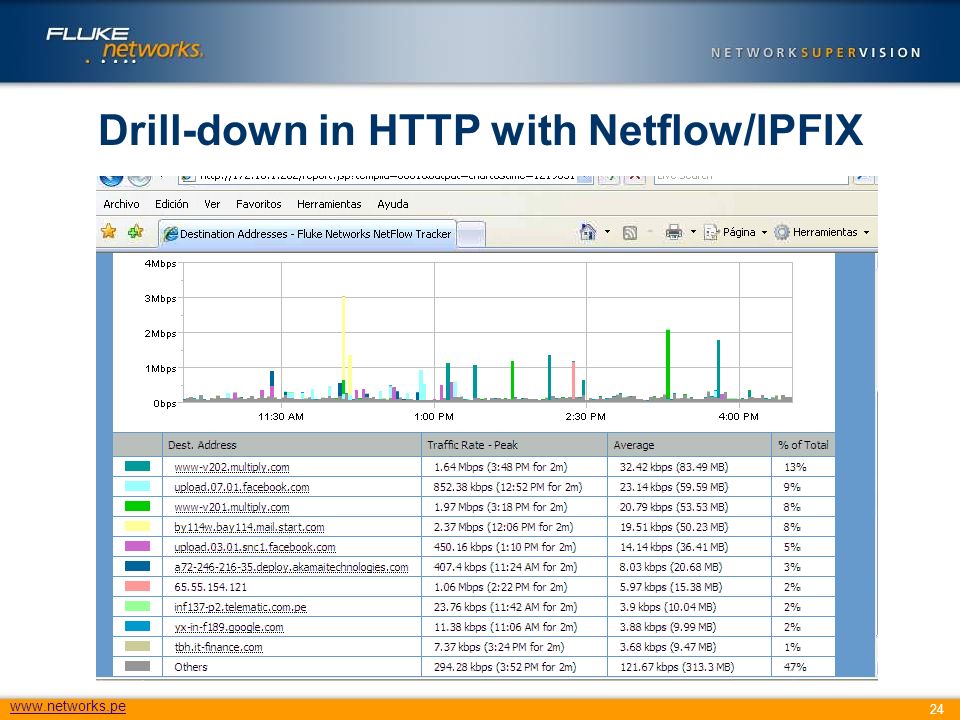The width and height of the screenshot is (960, 720).
Task: Open the Herramientas menu in menu bar
Action: 329,204
